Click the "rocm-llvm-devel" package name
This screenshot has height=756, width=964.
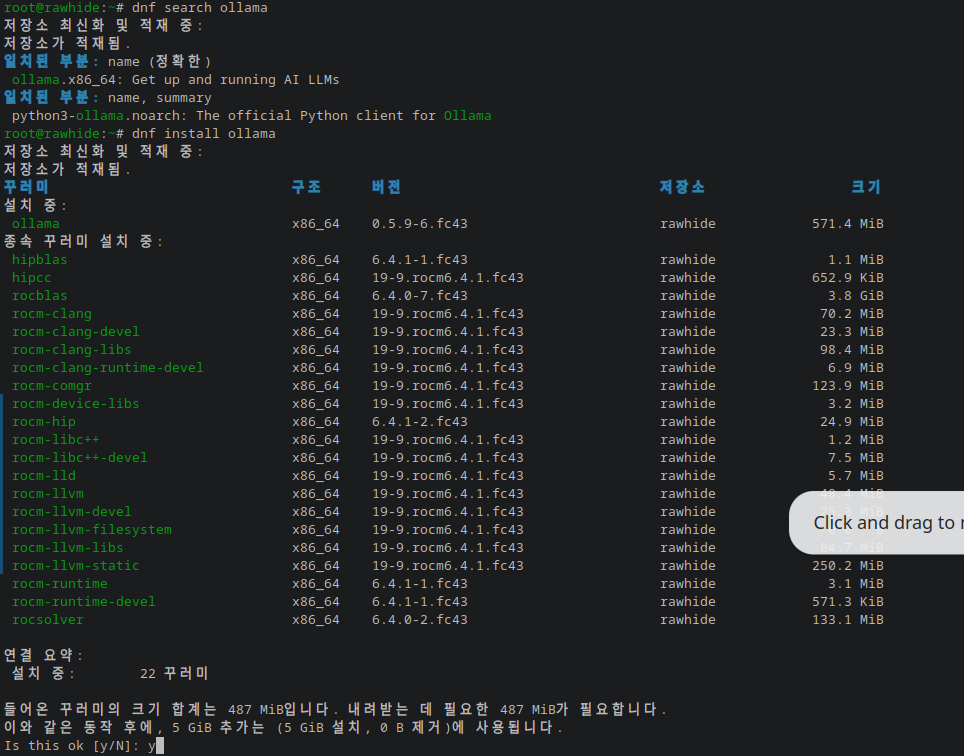click(71, 512)
